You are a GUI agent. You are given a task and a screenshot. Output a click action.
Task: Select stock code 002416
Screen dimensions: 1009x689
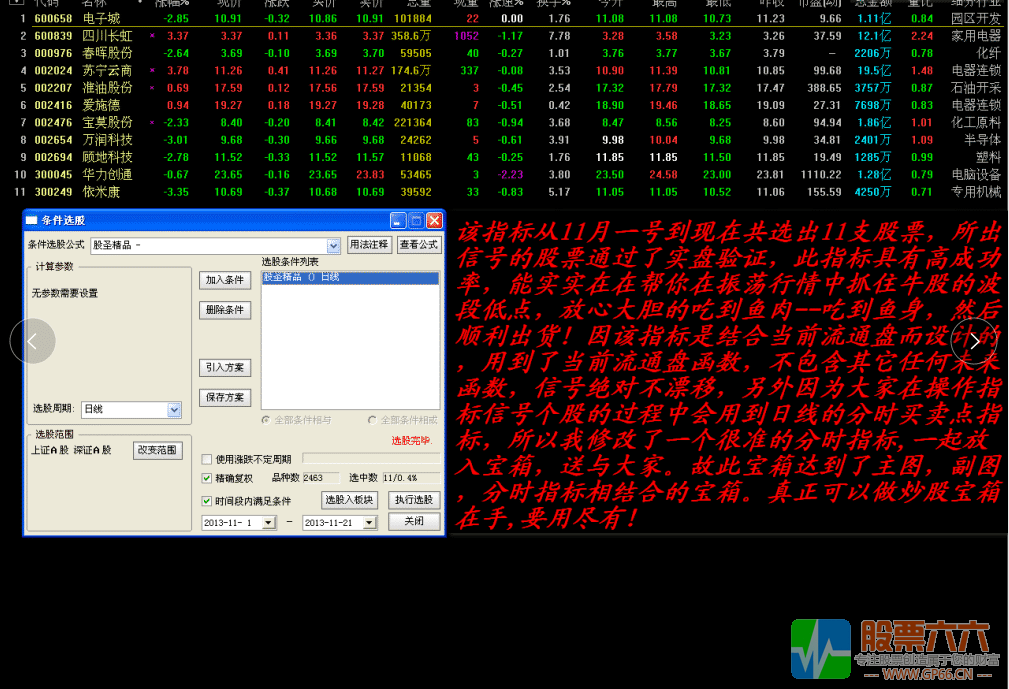tap(53, 106)
